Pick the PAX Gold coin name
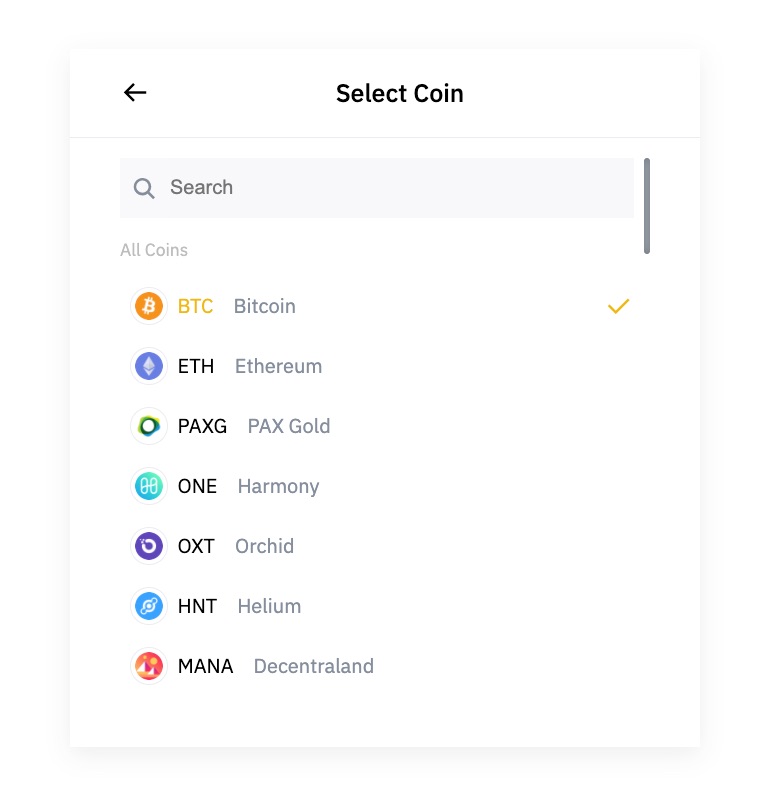Screen dimensions: 765x810 point(289,426)
